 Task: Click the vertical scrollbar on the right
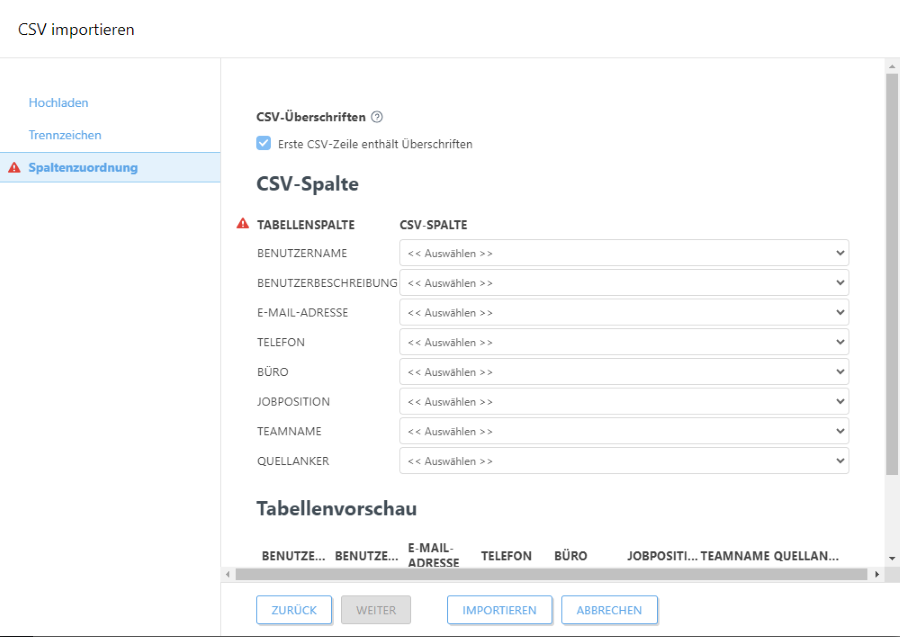[x=890, y=300]
